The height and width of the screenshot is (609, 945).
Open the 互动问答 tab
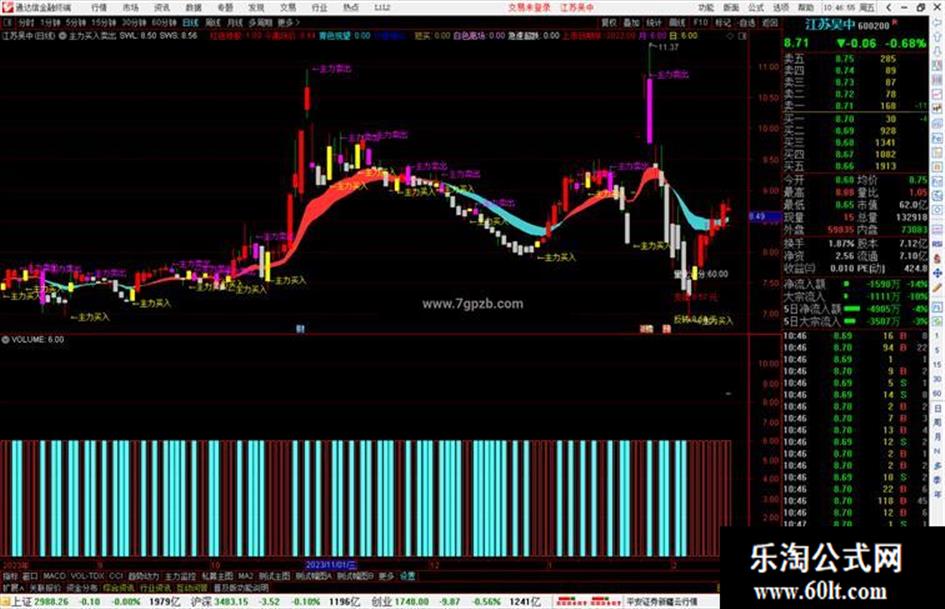click(192, 587)
